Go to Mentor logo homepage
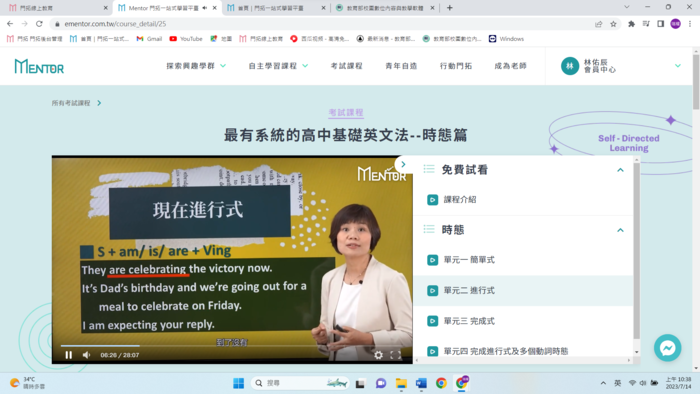The image size is (700, 394). 39,66
